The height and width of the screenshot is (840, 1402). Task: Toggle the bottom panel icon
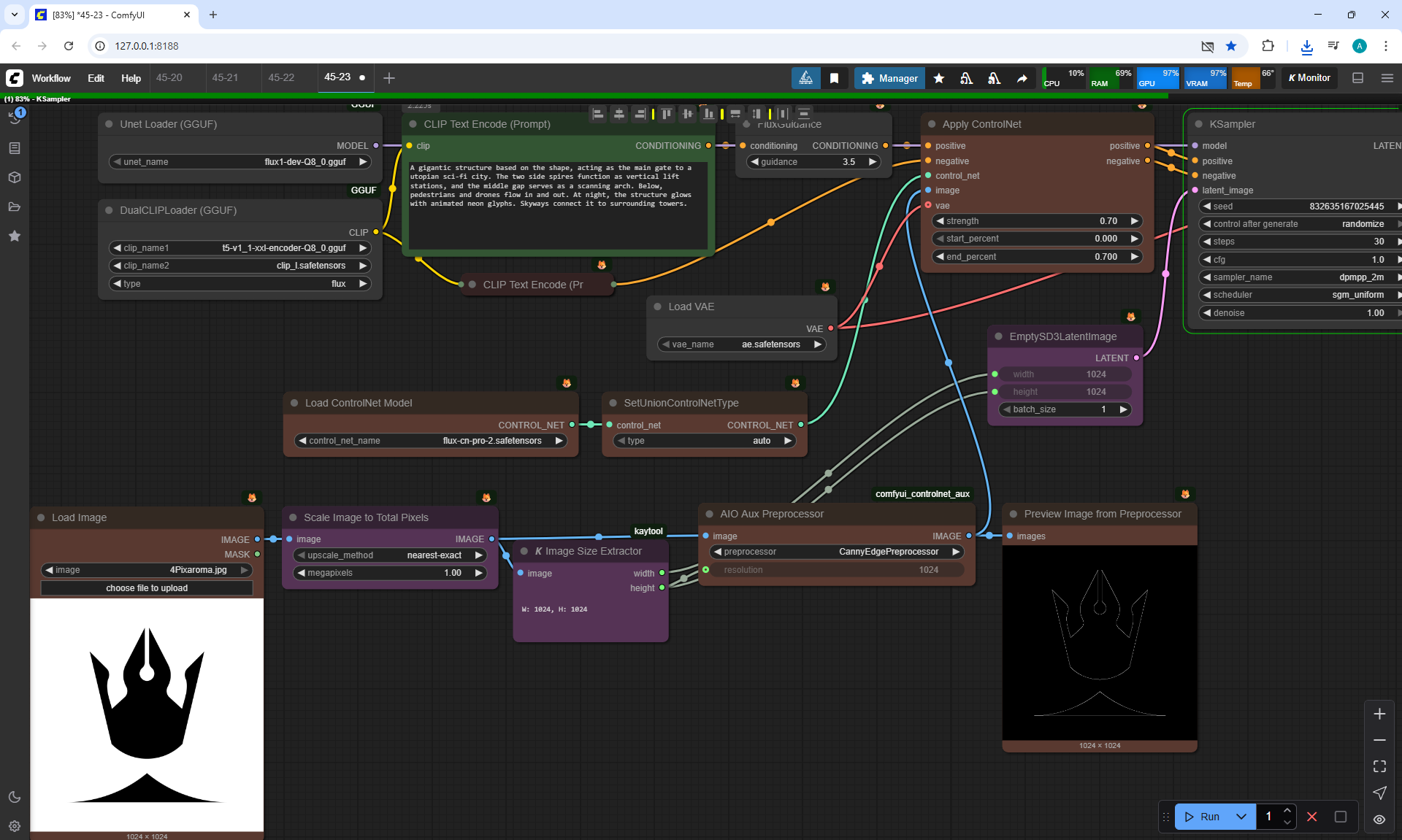[x=1358, y=78]
